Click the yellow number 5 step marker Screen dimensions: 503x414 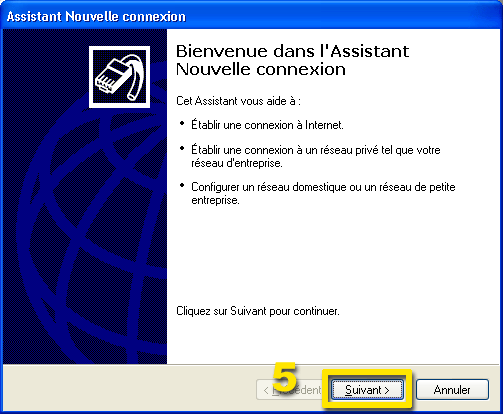coord(284,377)
